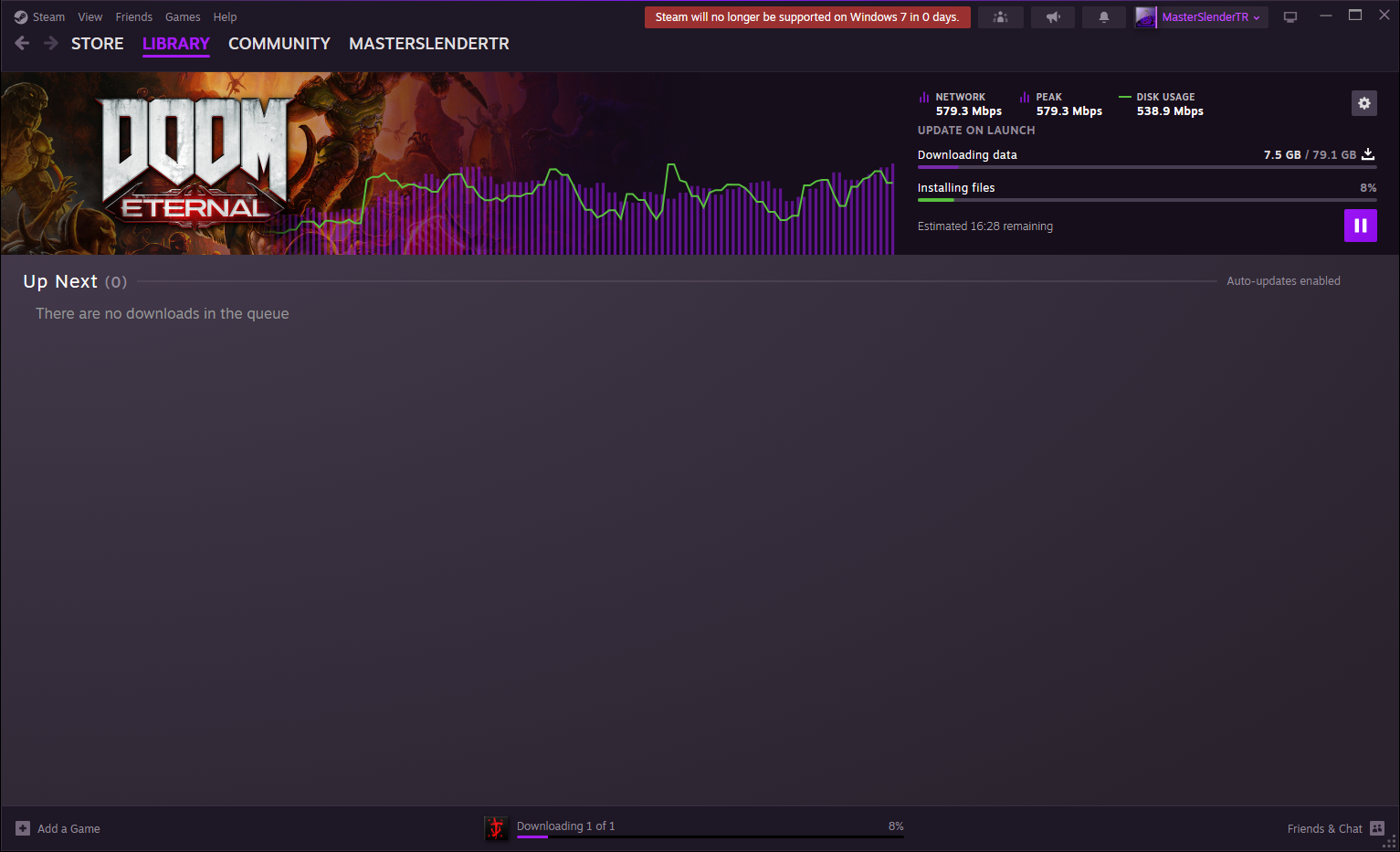The height and width of the screenshot is (852, 1400).
Task: Click the PEAK speed legend icon
Action: (x=1025, y=97)
